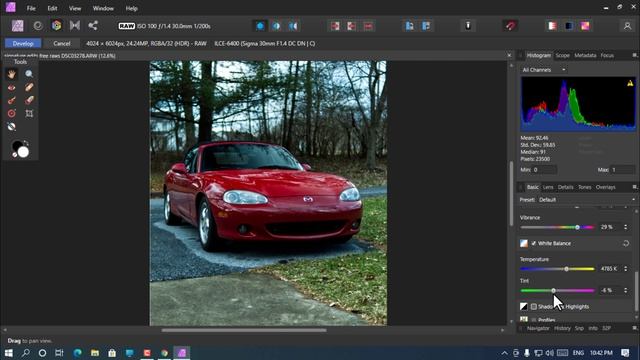This screenshot has height=360, width=640.
Task: Select the View (hand) tool
Action: 11,74
